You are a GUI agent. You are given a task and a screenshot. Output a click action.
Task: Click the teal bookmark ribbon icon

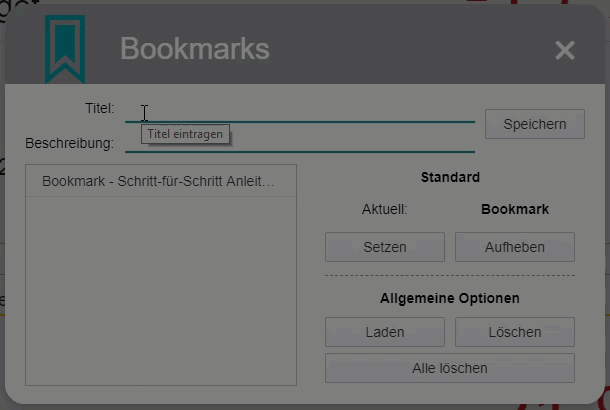[x=65, y=49]
